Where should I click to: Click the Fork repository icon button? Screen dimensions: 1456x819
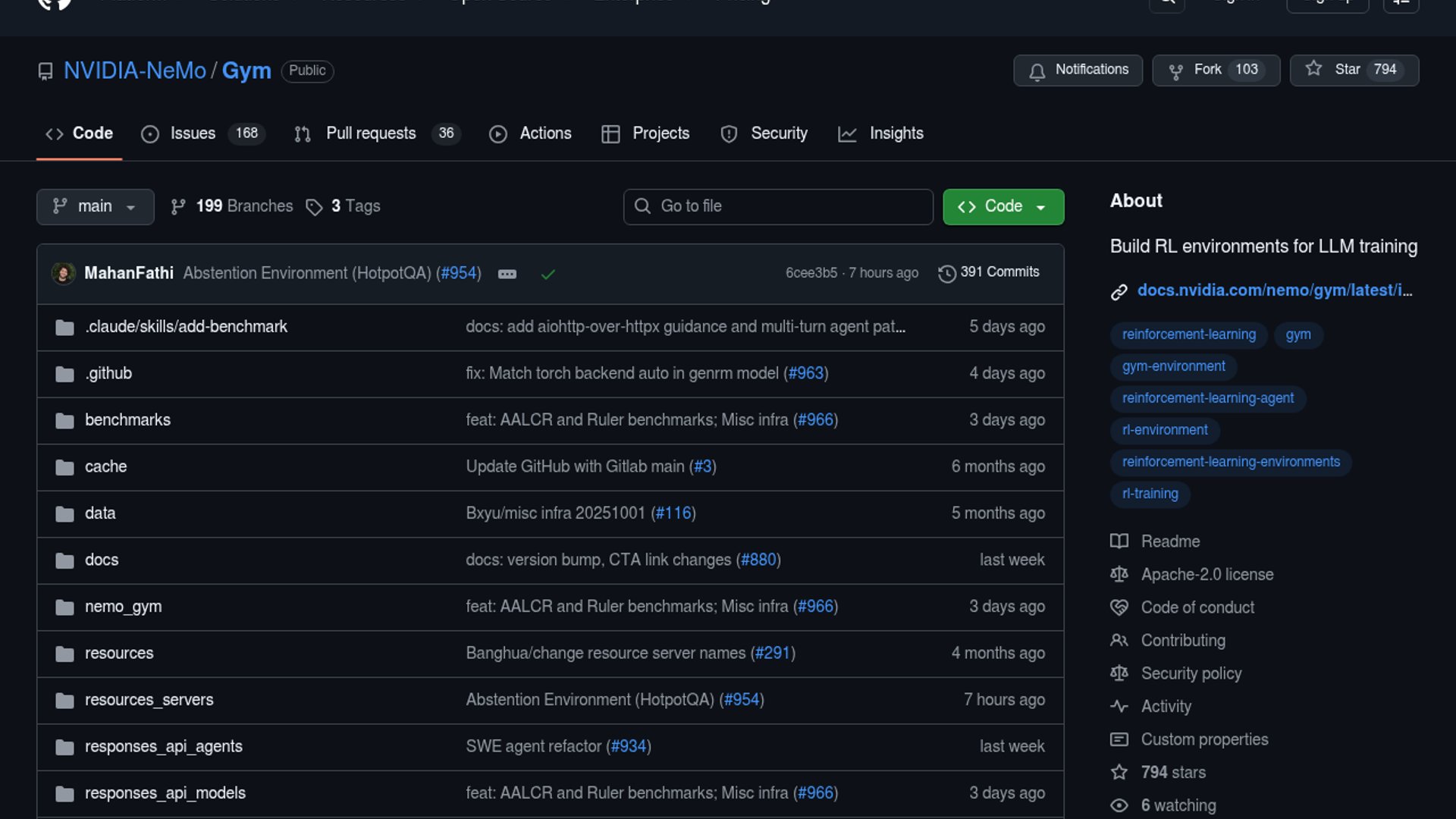pyautogui.click(x=1176, y=71)
